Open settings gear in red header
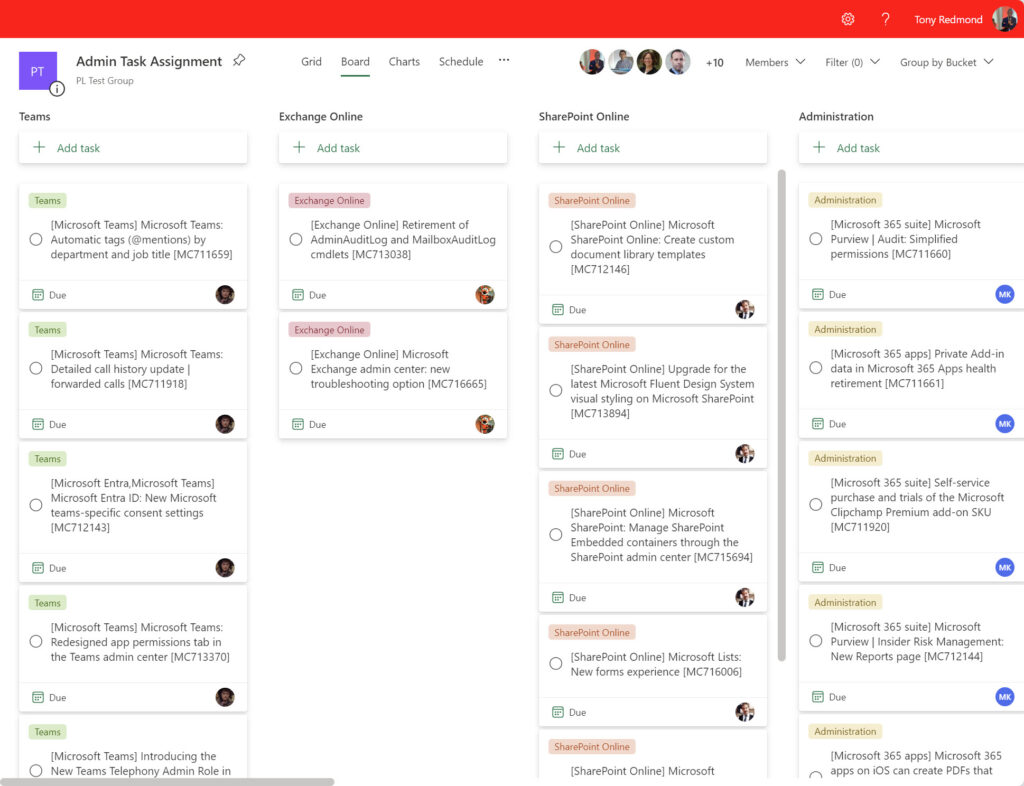The width and height of the screenshot is (1024, 786). click(848, 19)
